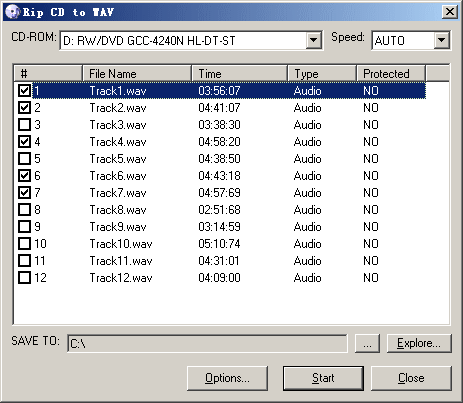This screenshot has width=463, height=403.
Task: Sort list by File Name column
Action: (x=137, y=73)
